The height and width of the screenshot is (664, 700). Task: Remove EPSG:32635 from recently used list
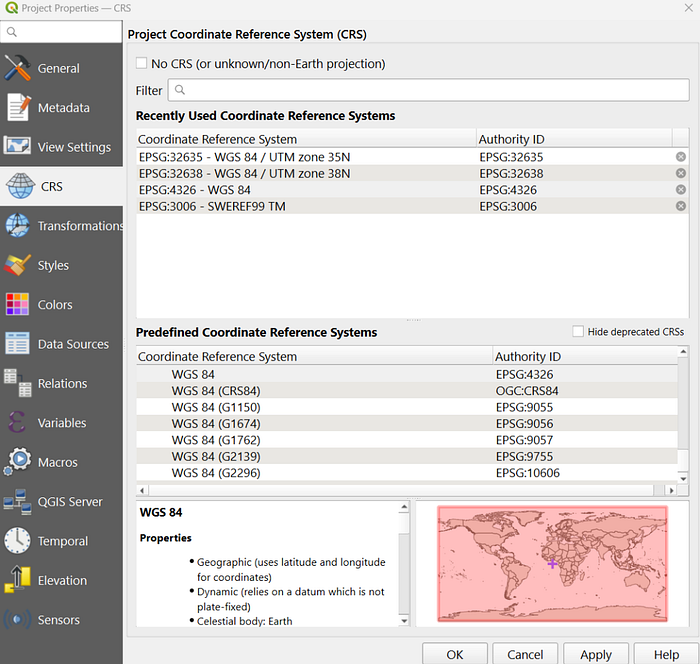click(680, 157)
